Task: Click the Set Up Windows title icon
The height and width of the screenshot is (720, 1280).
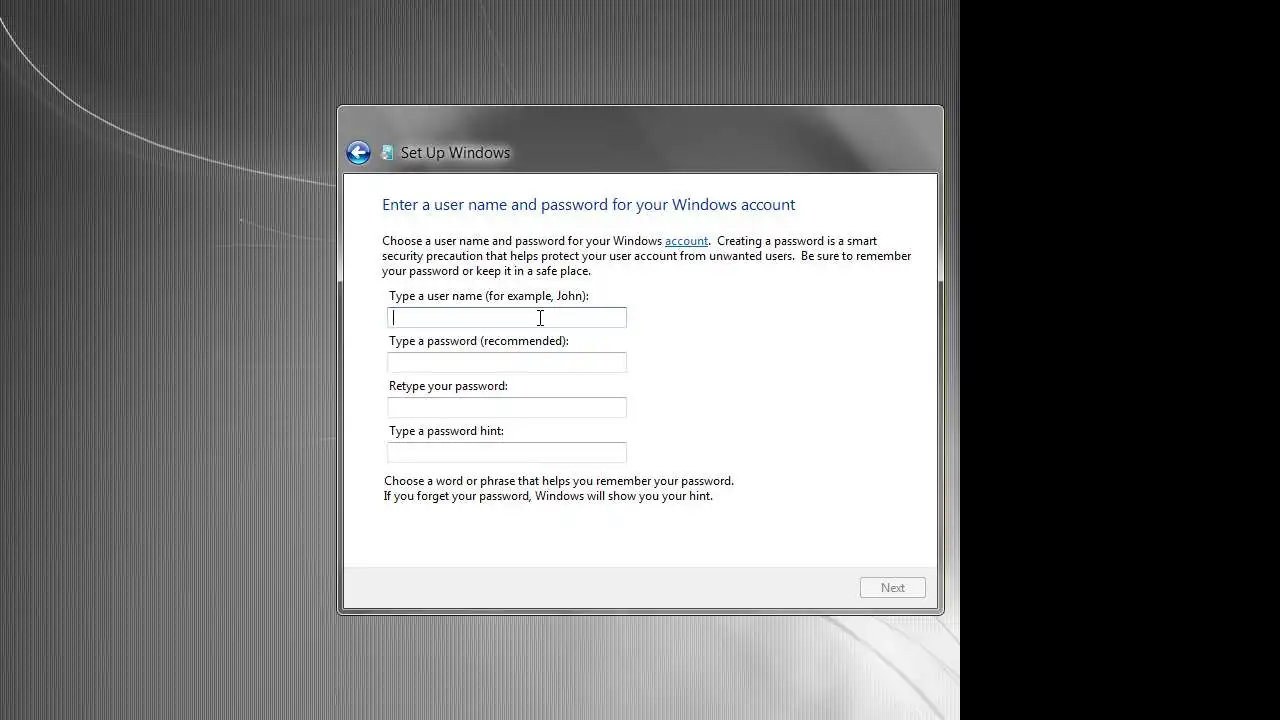Action: (387, 153)
